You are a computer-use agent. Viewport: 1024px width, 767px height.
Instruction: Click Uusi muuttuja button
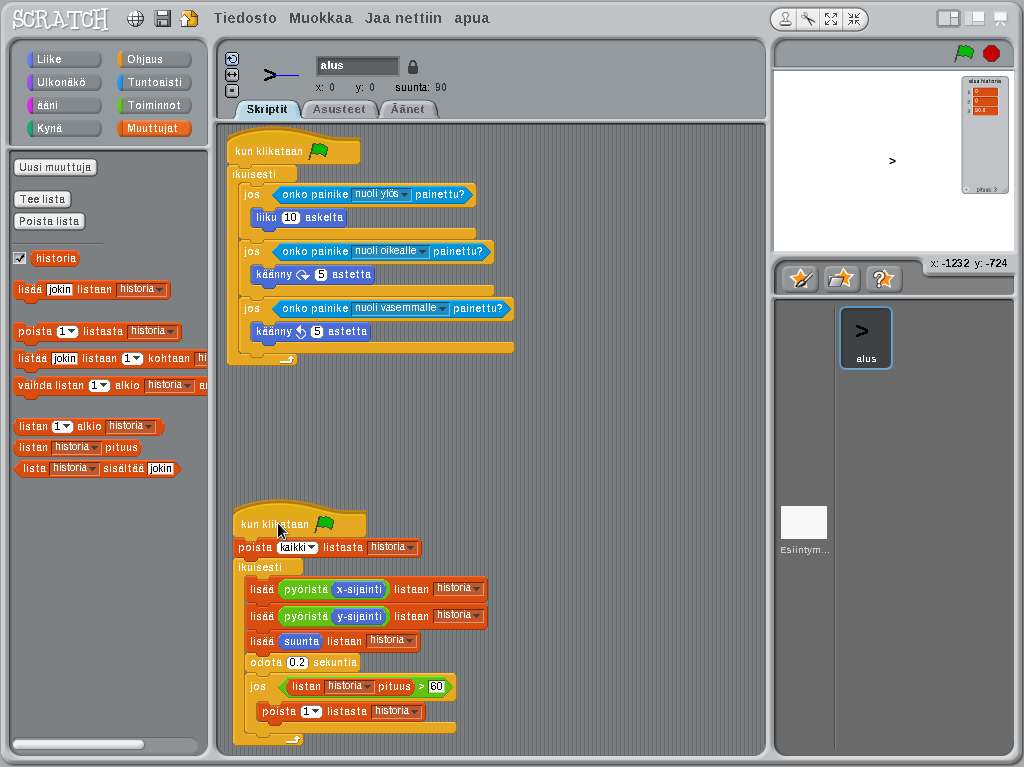tap(55, 167)
